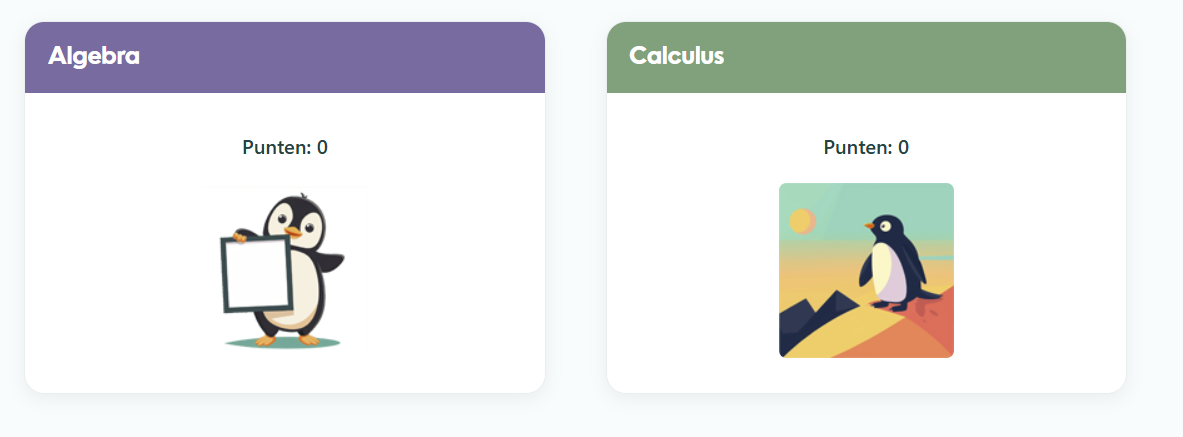Click the blank whiteboard held by penguin
Screen dimensions: 1183x437
(256, 274)
